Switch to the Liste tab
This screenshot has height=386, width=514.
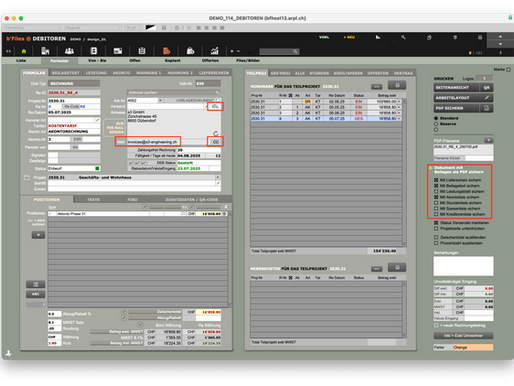click(21, 61)
